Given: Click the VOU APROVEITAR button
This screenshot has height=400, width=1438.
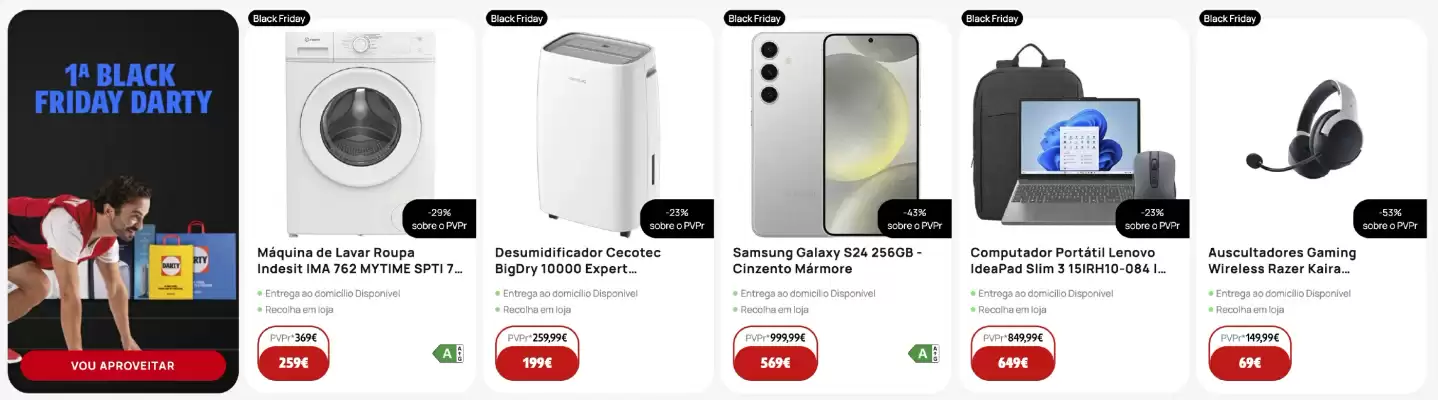Looking at the screenshot, I should click(123, 366).
